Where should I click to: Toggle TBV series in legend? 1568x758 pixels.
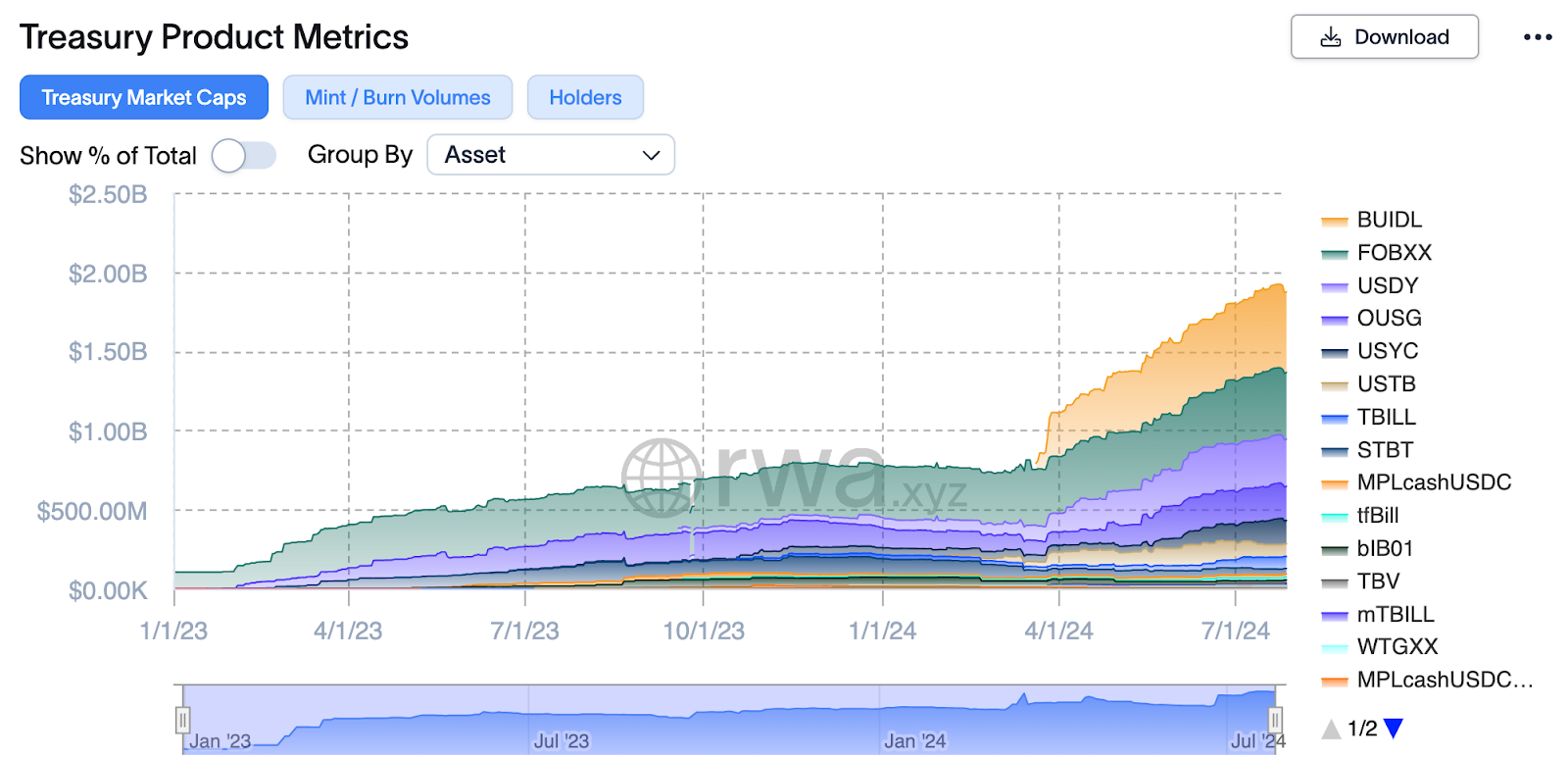1361,581
